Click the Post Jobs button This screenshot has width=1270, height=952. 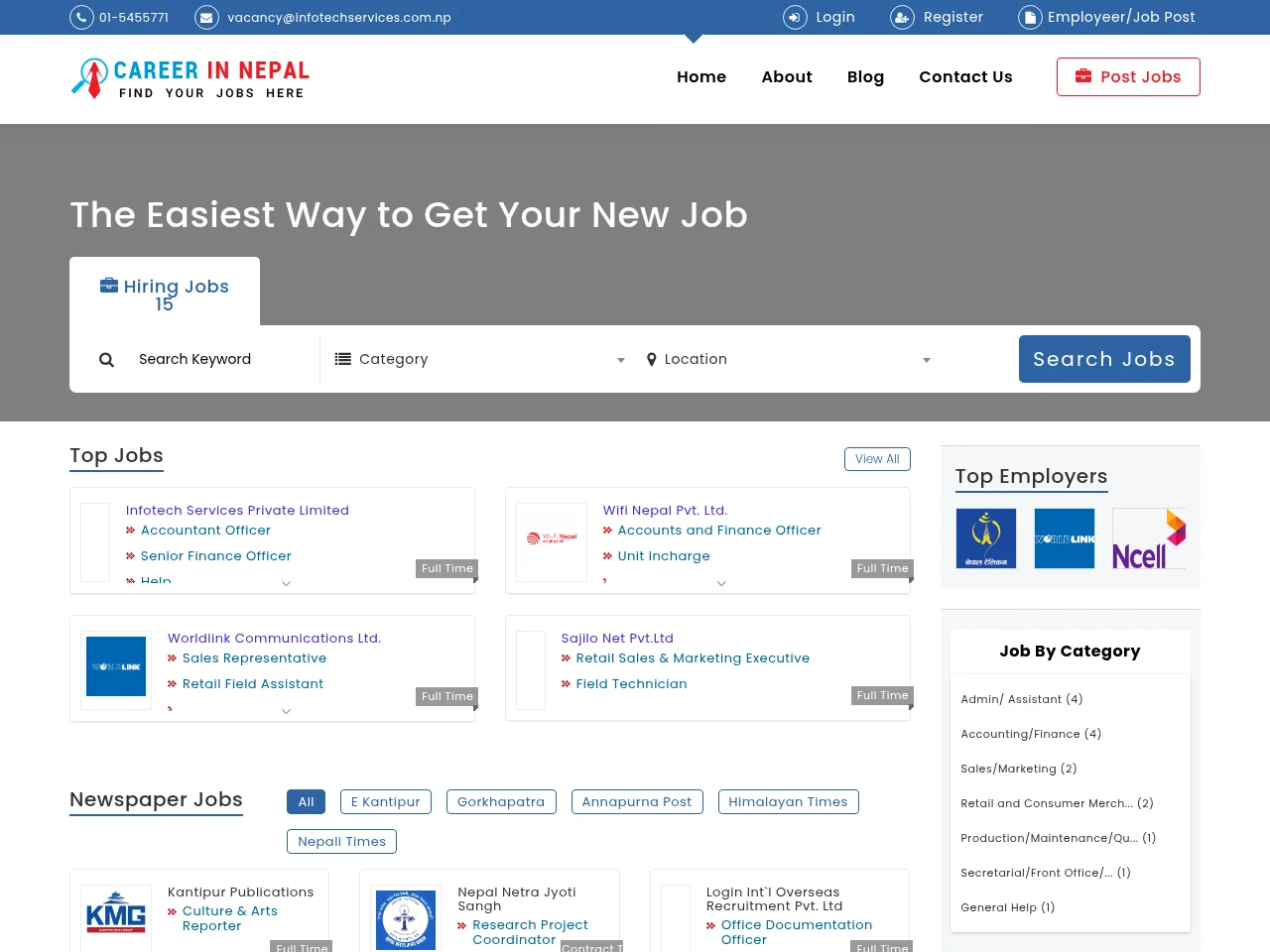point(1128,76)
